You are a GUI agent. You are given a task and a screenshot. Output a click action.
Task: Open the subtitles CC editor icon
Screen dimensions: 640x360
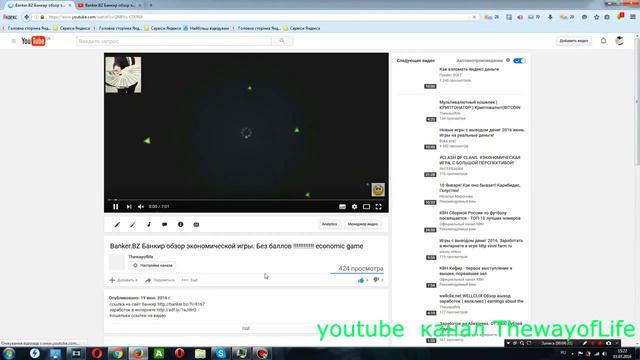pos(196,224)
